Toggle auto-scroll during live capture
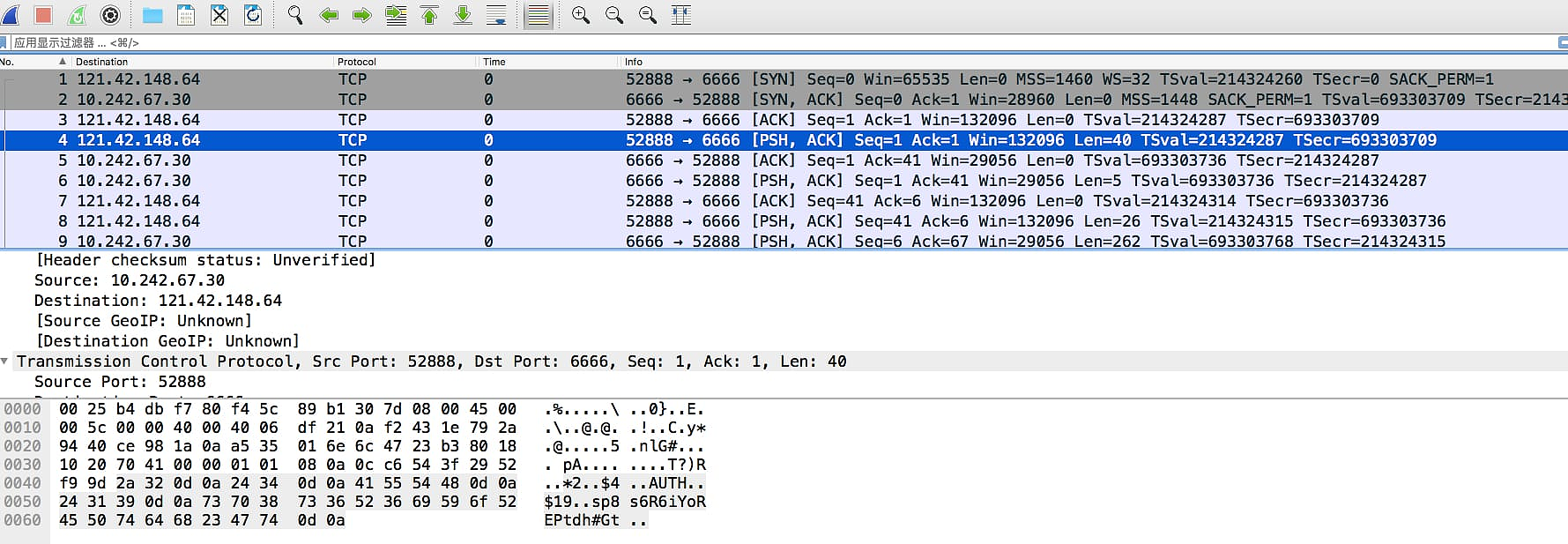The image size is (1568, 544). point(496,15)
